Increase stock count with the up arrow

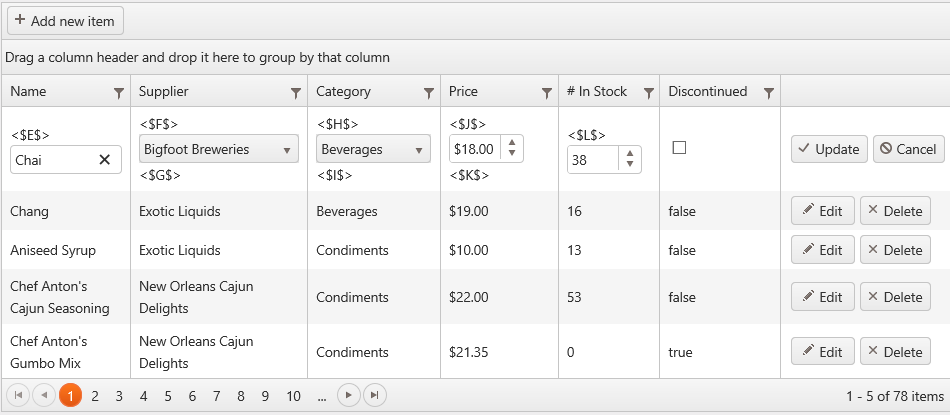tap(630, 155)
